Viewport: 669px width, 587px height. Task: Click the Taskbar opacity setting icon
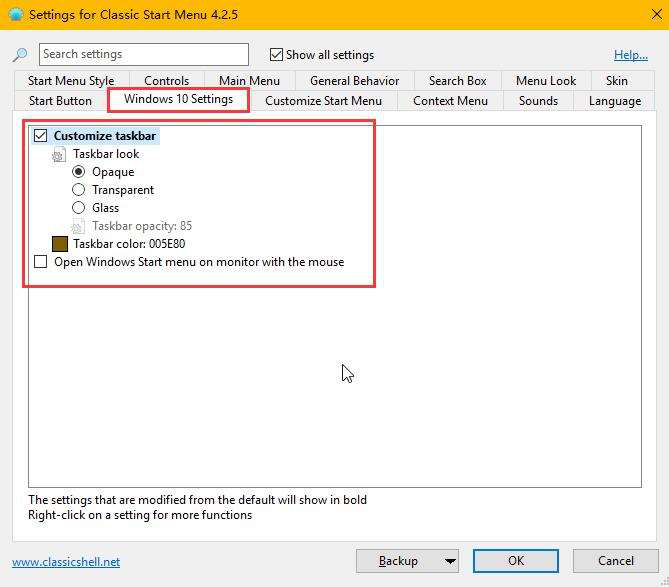click(78, 226)
